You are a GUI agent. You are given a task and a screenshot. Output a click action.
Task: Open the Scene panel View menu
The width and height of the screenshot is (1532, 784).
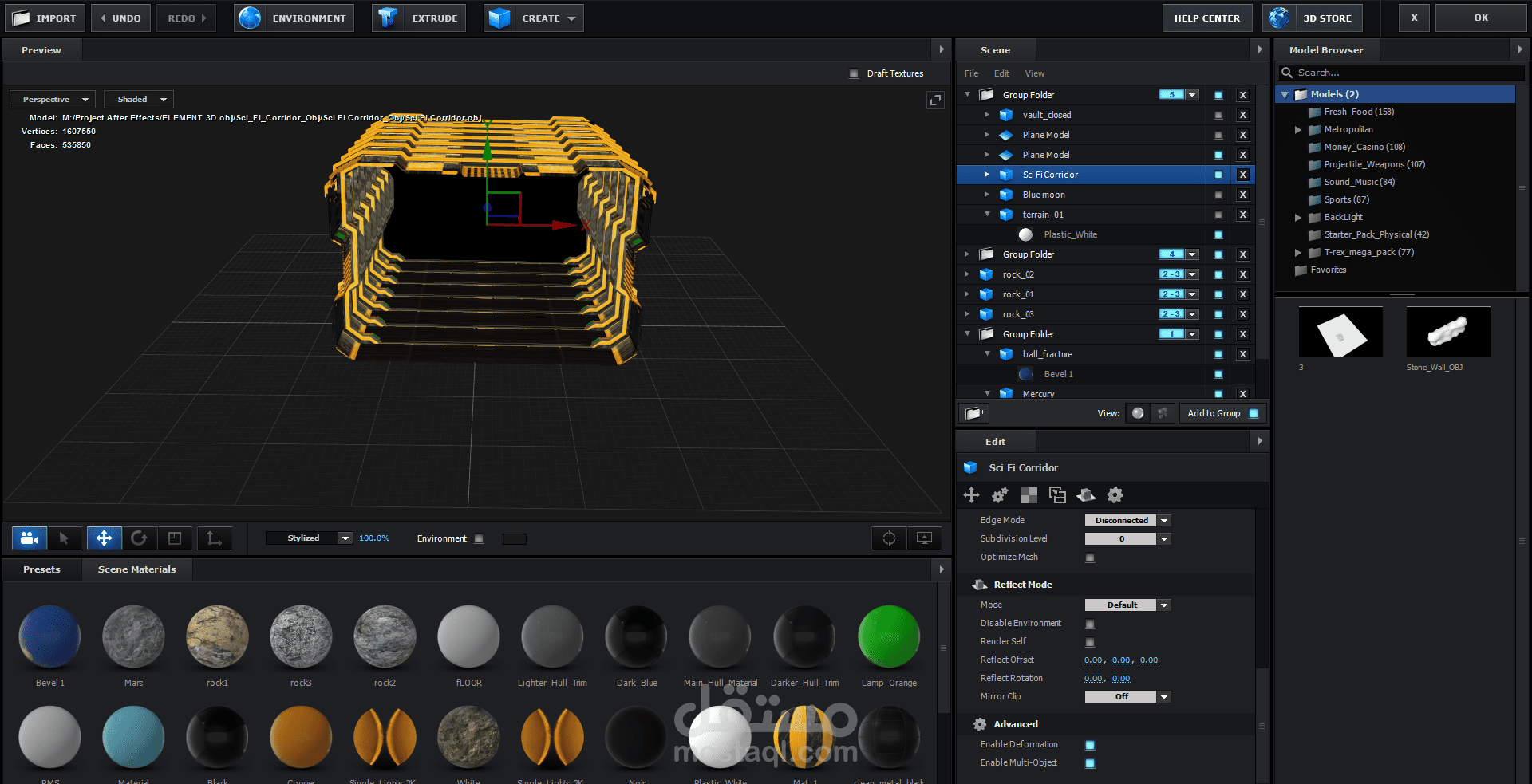point(1034,73)
